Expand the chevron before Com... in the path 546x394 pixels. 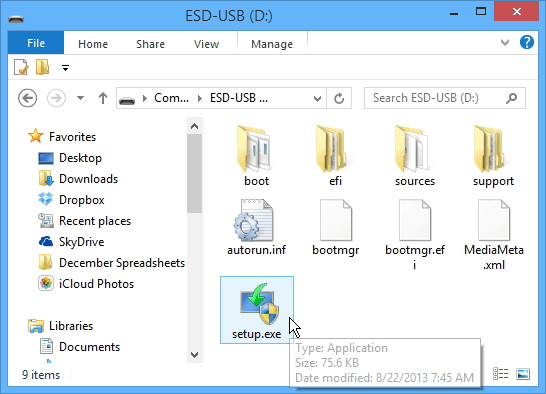[145, 99]
